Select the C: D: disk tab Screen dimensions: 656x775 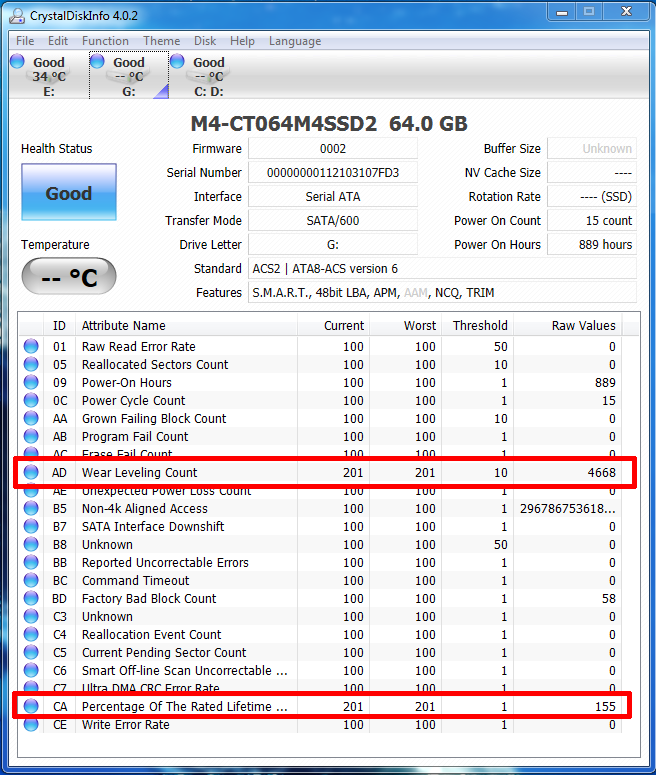[209, 76]
